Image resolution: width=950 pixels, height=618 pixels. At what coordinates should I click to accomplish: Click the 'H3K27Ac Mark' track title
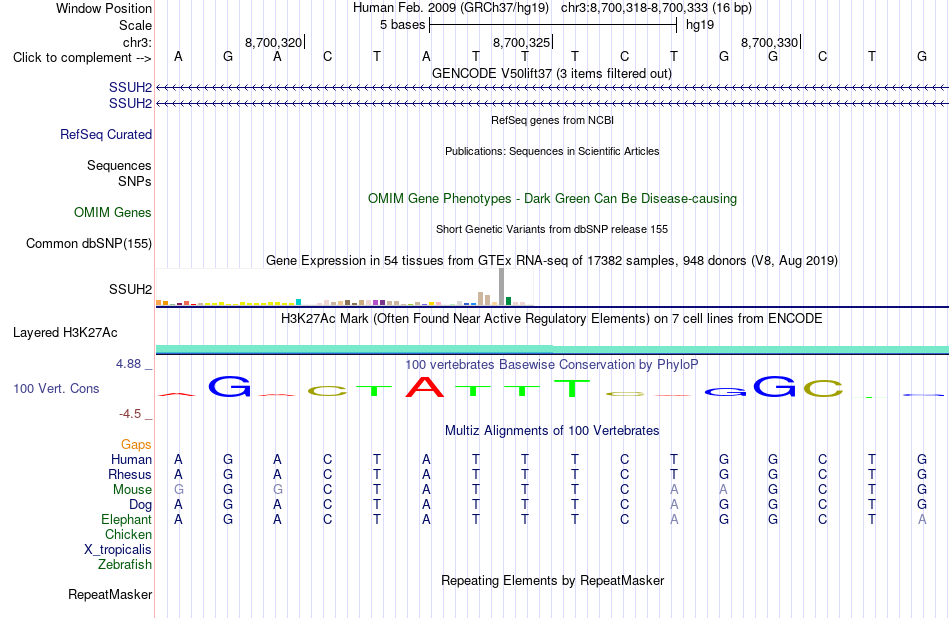552,319
